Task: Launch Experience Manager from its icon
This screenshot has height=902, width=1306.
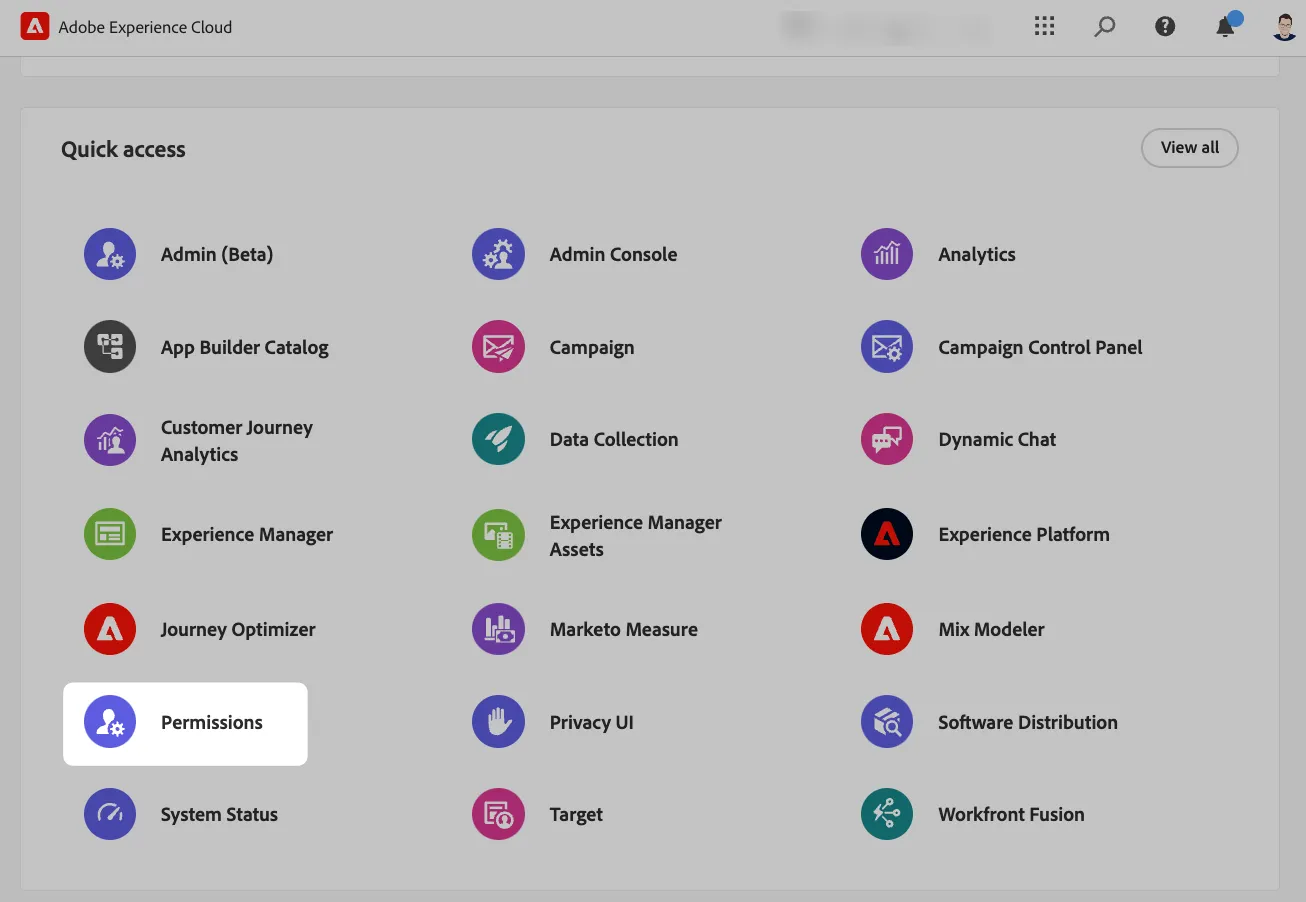Action: 110,534
